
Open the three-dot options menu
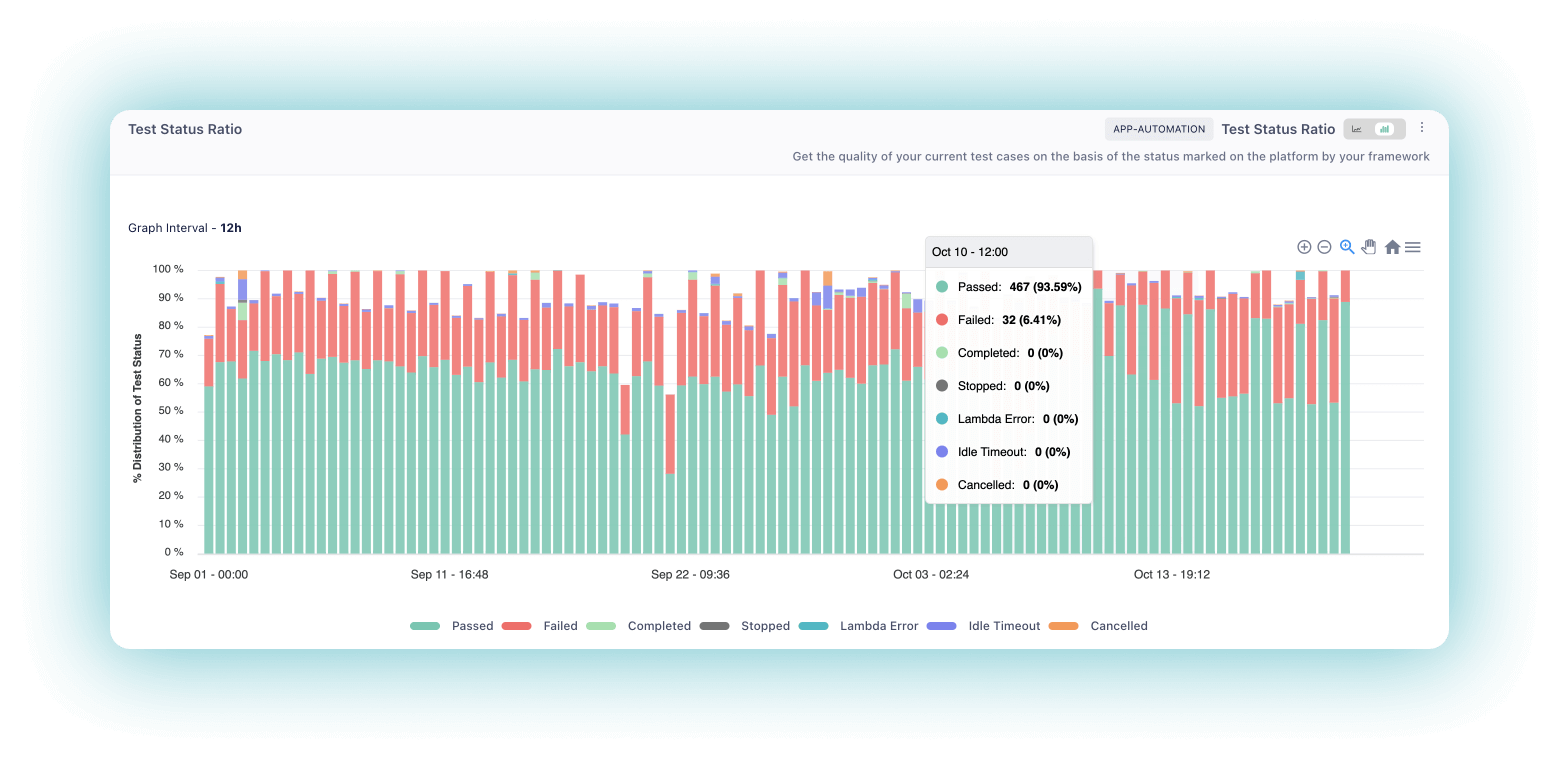1422,127
